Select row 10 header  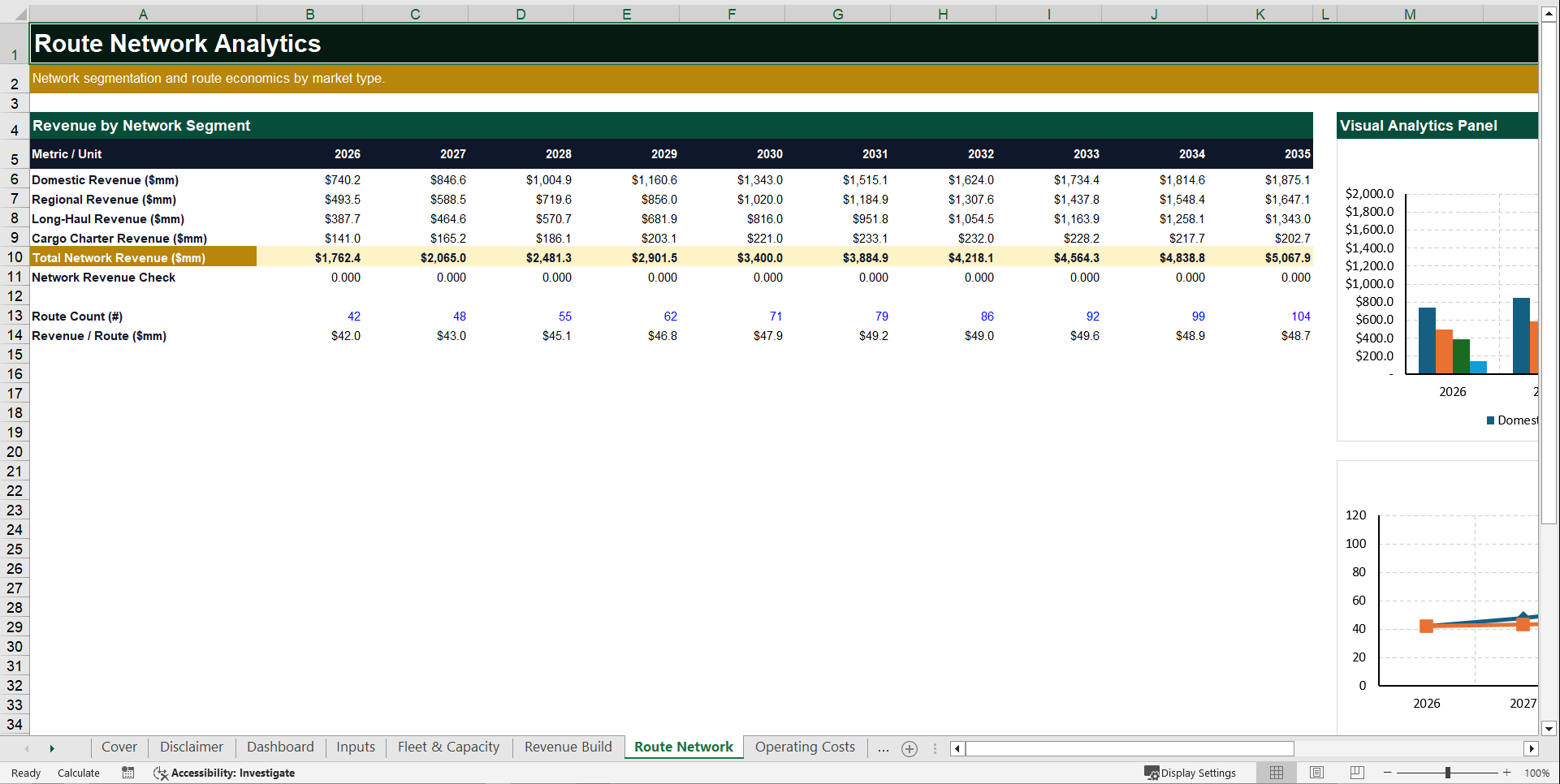pos(15,257)
